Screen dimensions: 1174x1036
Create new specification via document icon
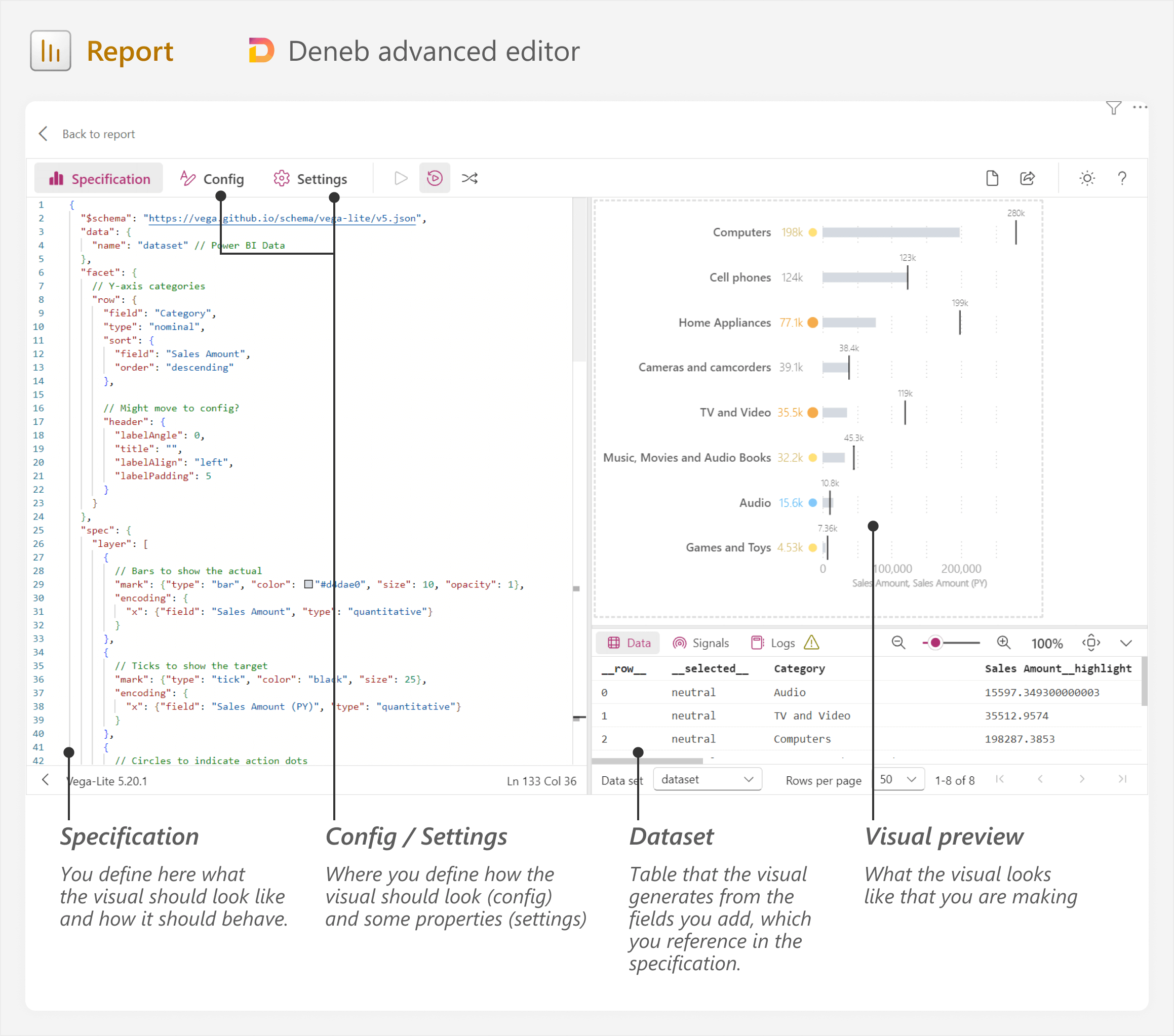[992, 178]
